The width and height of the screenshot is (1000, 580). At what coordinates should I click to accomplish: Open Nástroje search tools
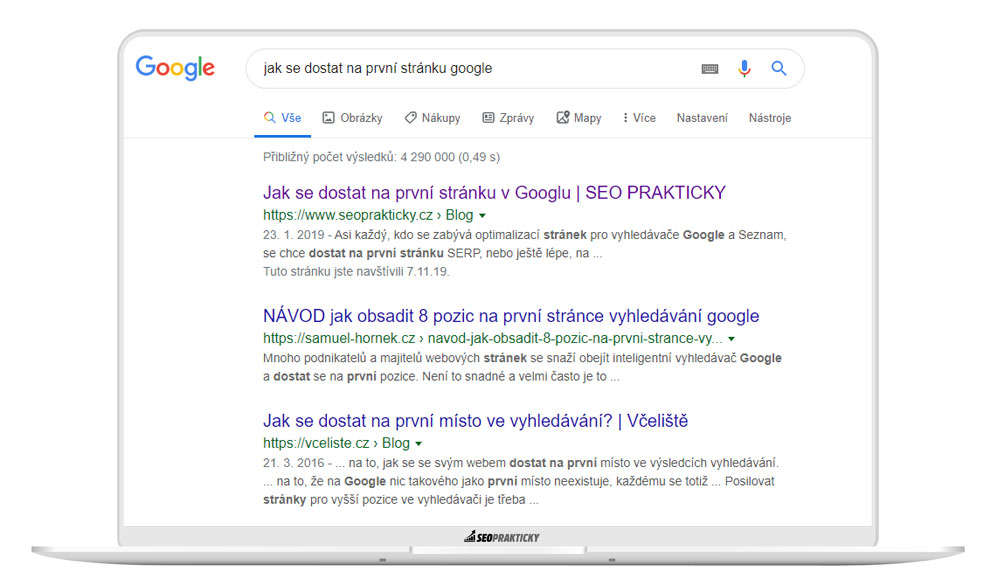770,118
